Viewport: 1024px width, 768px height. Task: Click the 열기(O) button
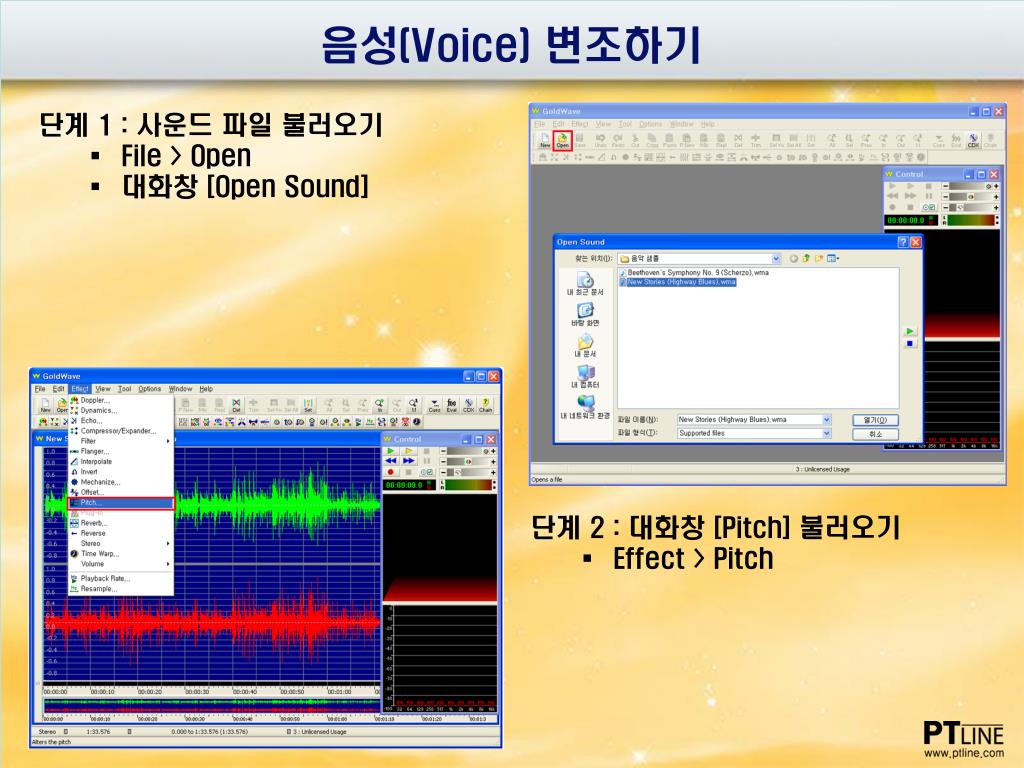point(875,420)
